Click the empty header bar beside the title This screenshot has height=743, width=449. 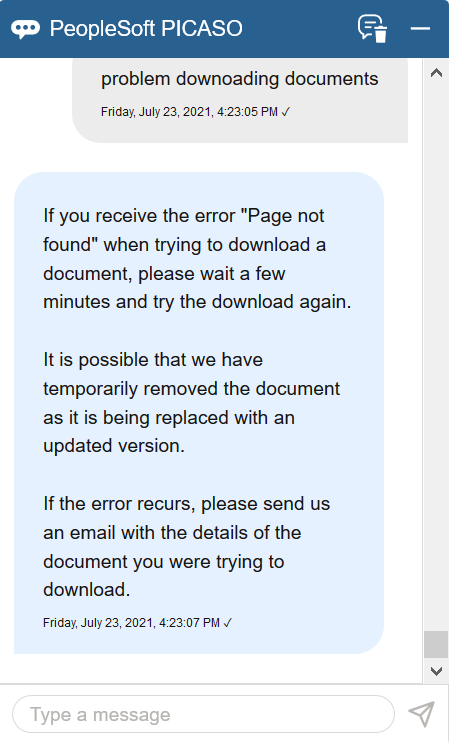pos(299,29)
